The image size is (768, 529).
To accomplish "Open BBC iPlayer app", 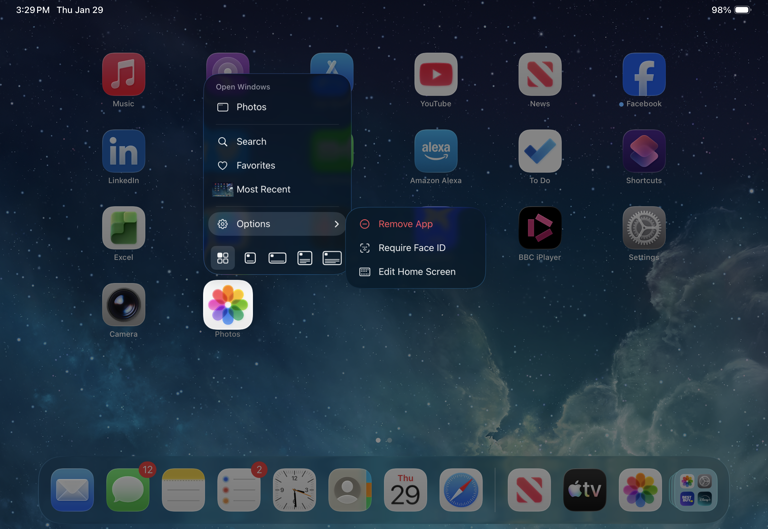I will click(x=540, y=228).
